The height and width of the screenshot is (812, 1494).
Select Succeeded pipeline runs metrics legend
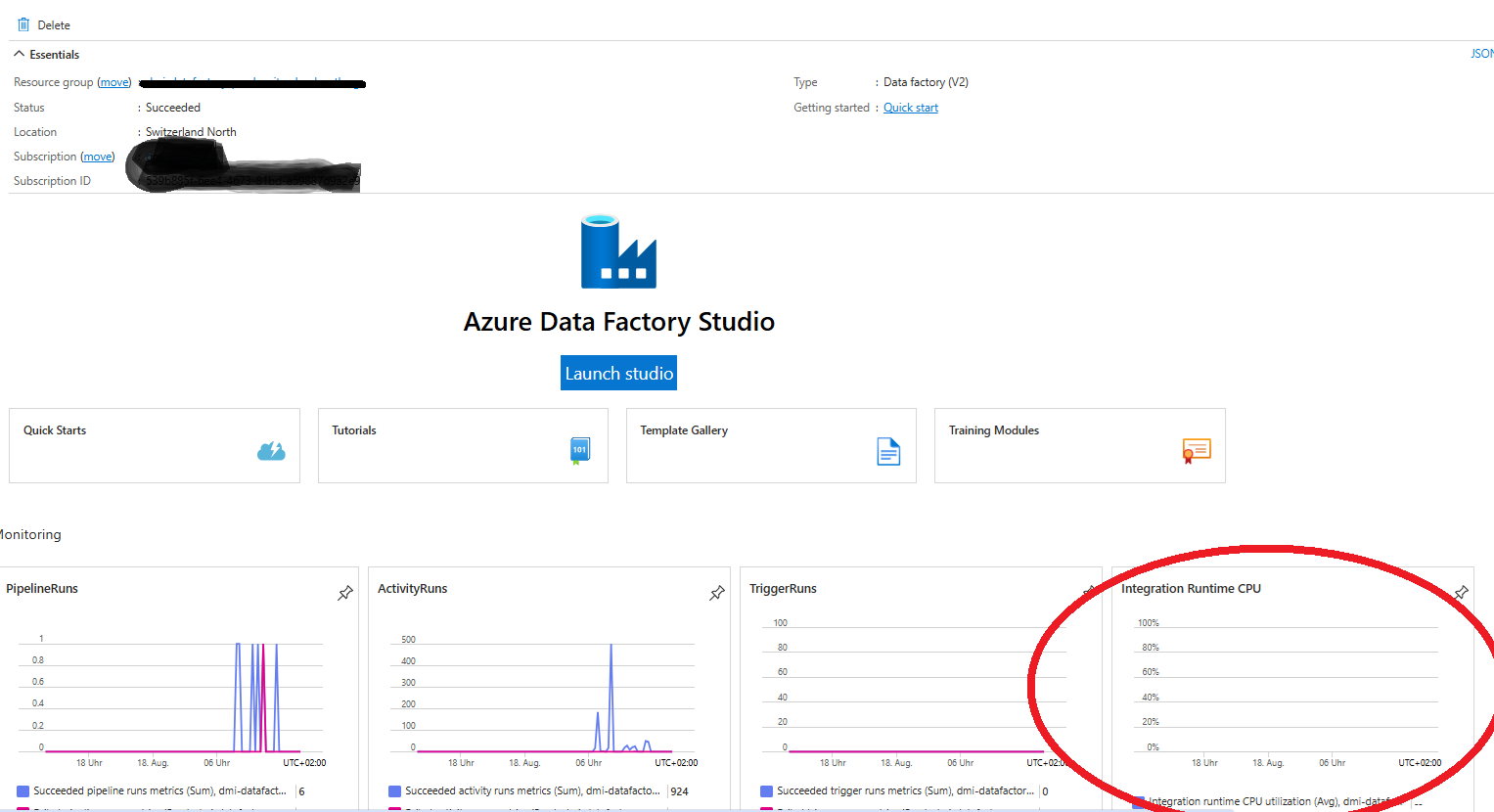click(x=159, y=790)
